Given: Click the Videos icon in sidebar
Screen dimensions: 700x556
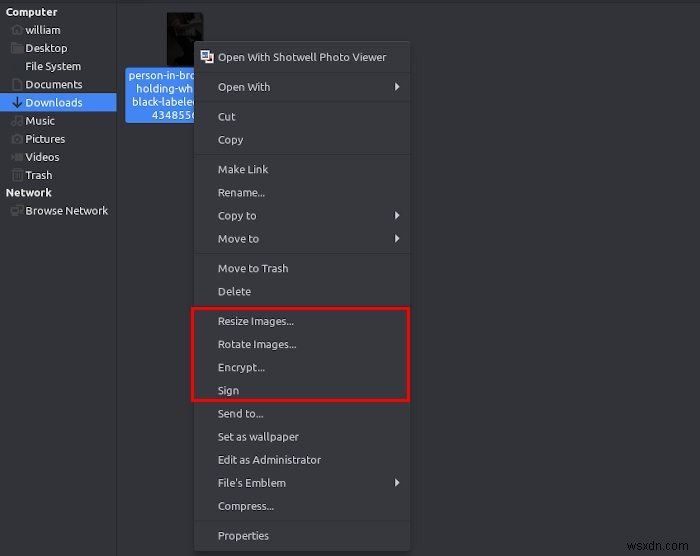Looking at the screenshot, I should [x=17, y=157].
